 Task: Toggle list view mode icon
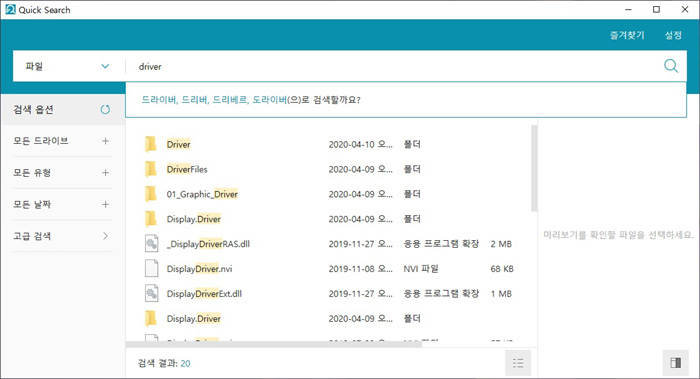pos(518,363)
